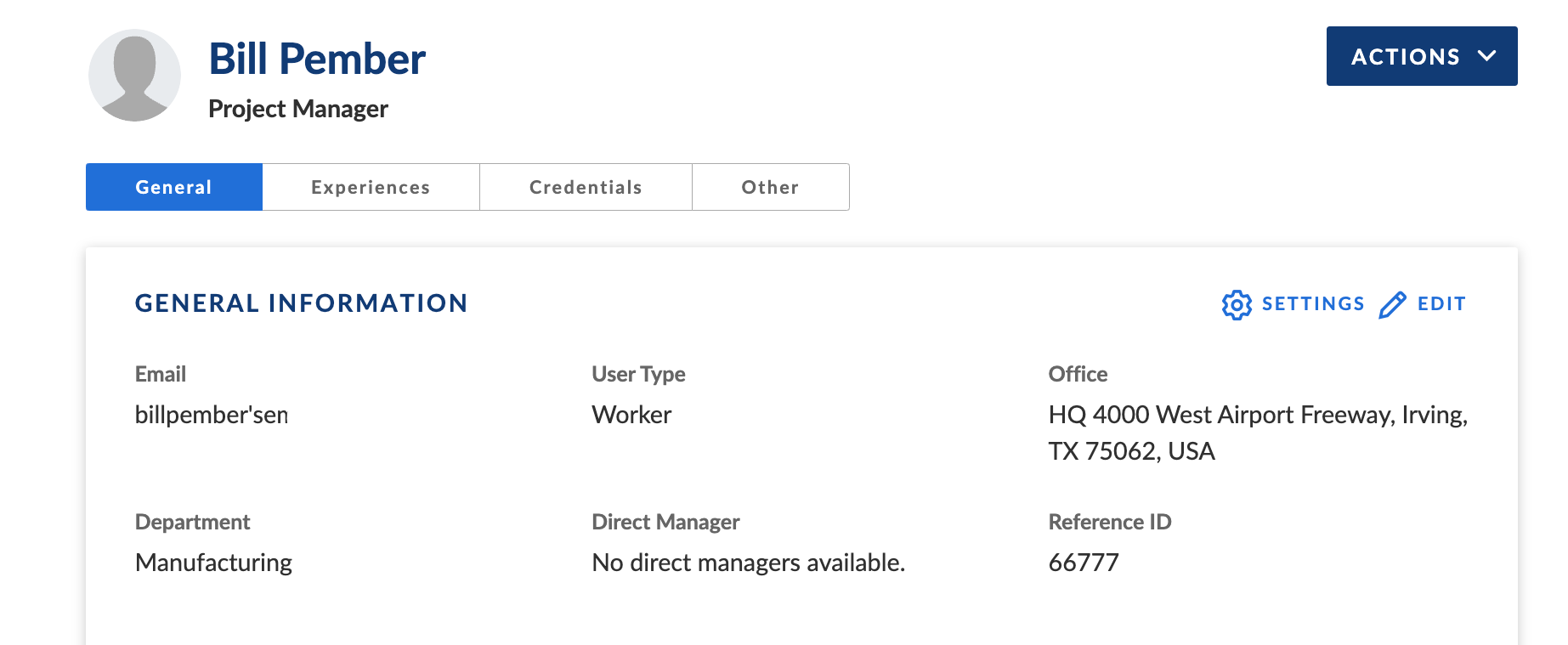Click the ACTIONS button label

(x=1405, y=57)
